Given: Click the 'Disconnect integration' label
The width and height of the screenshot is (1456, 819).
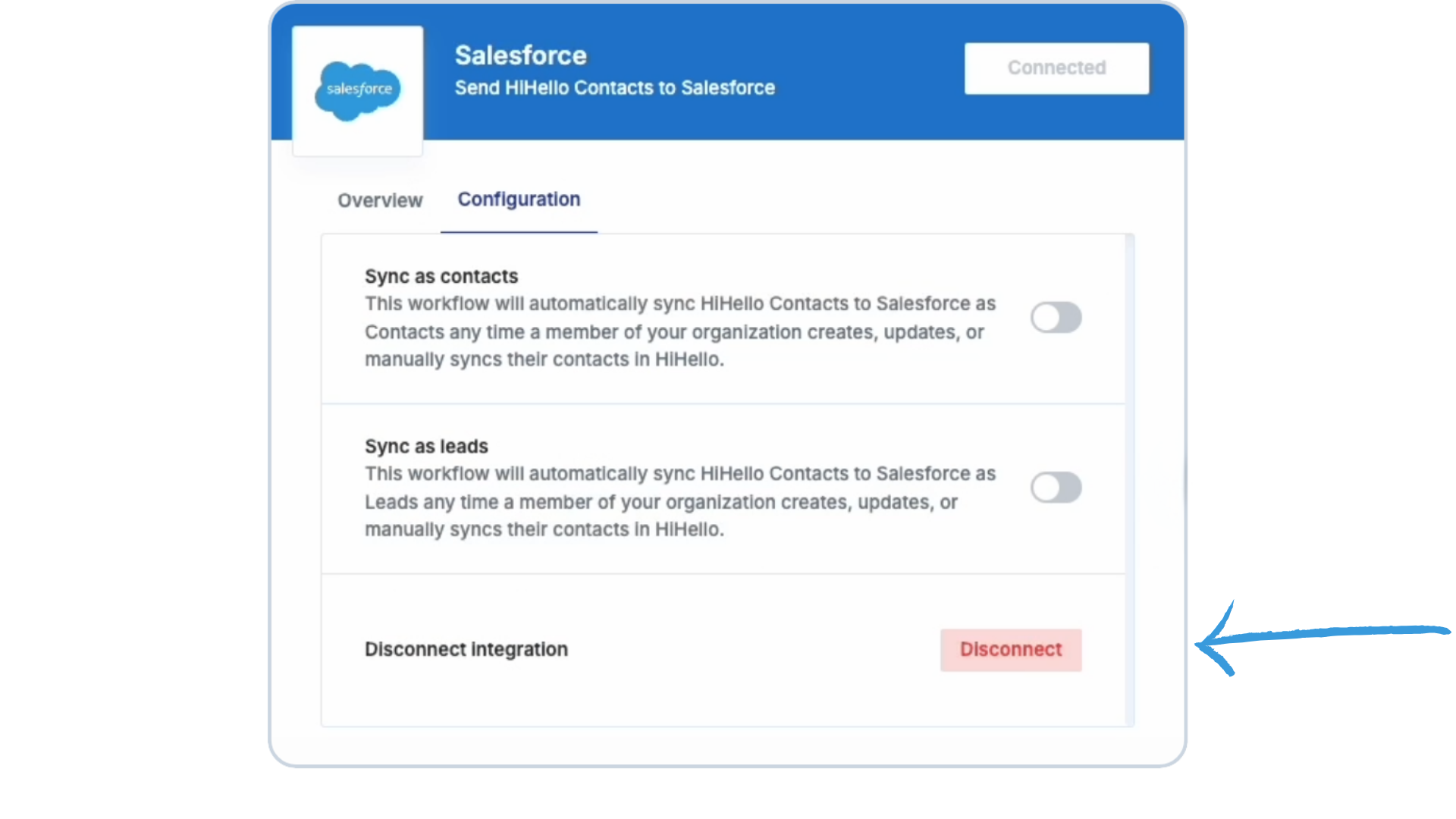Looking at the screenshot, I should 466,649.
